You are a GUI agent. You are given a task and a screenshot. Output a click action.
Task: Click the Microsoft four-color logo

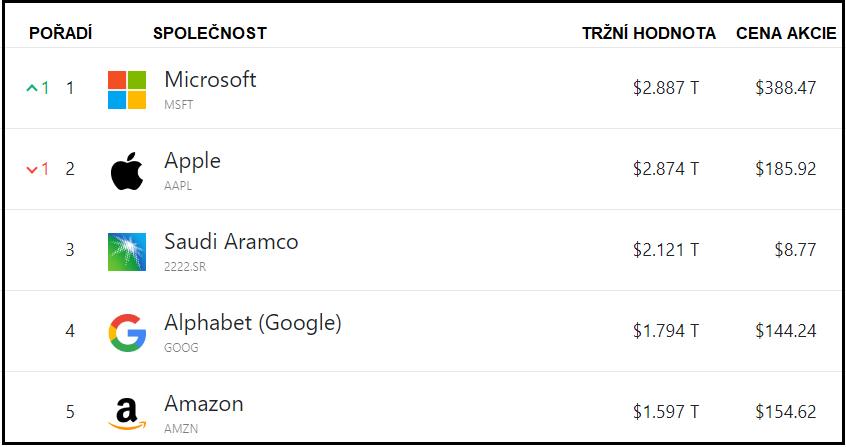click(x=127, y=90)
